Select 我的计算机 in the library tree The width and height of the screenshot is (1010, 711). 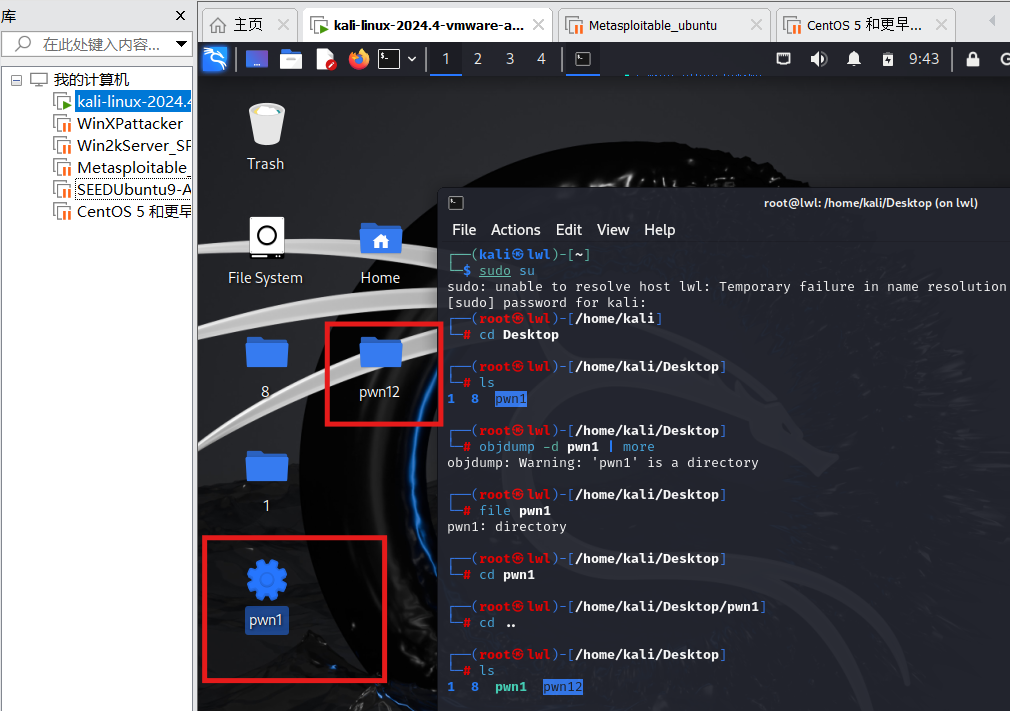pos(91,80)
